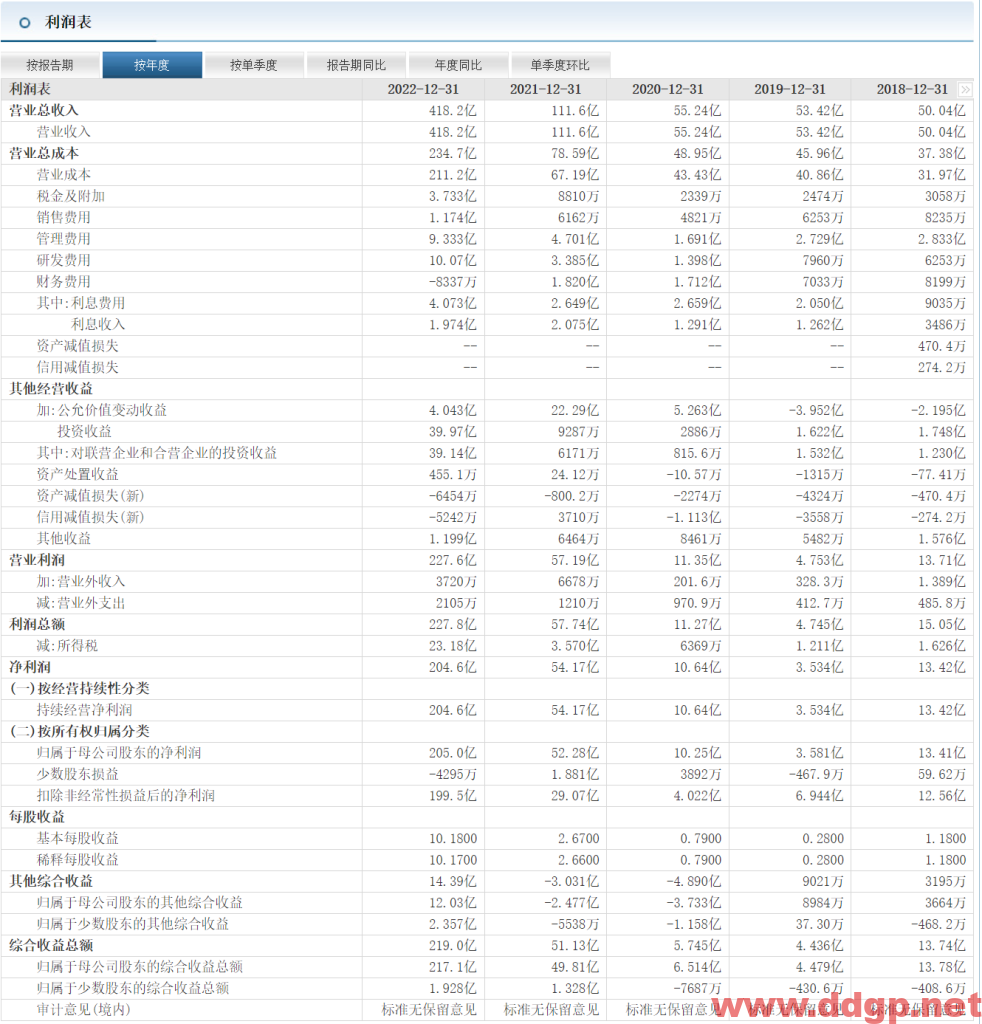
Task: Click the 营业收入 row label
Action: (63, 132)
